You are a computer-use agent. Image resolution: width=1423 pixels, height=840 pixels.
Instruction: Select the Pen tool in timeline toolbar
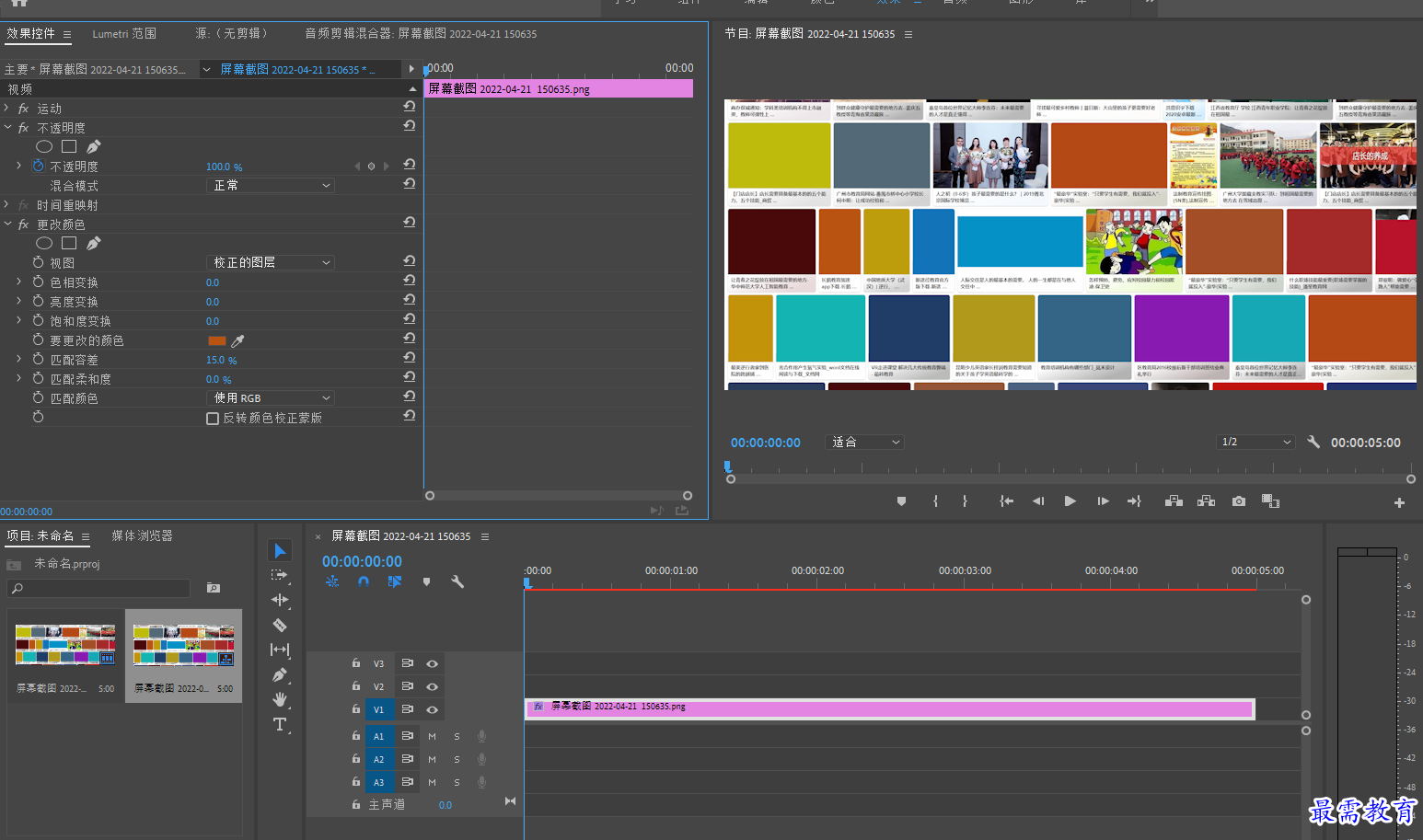[280, 674]
